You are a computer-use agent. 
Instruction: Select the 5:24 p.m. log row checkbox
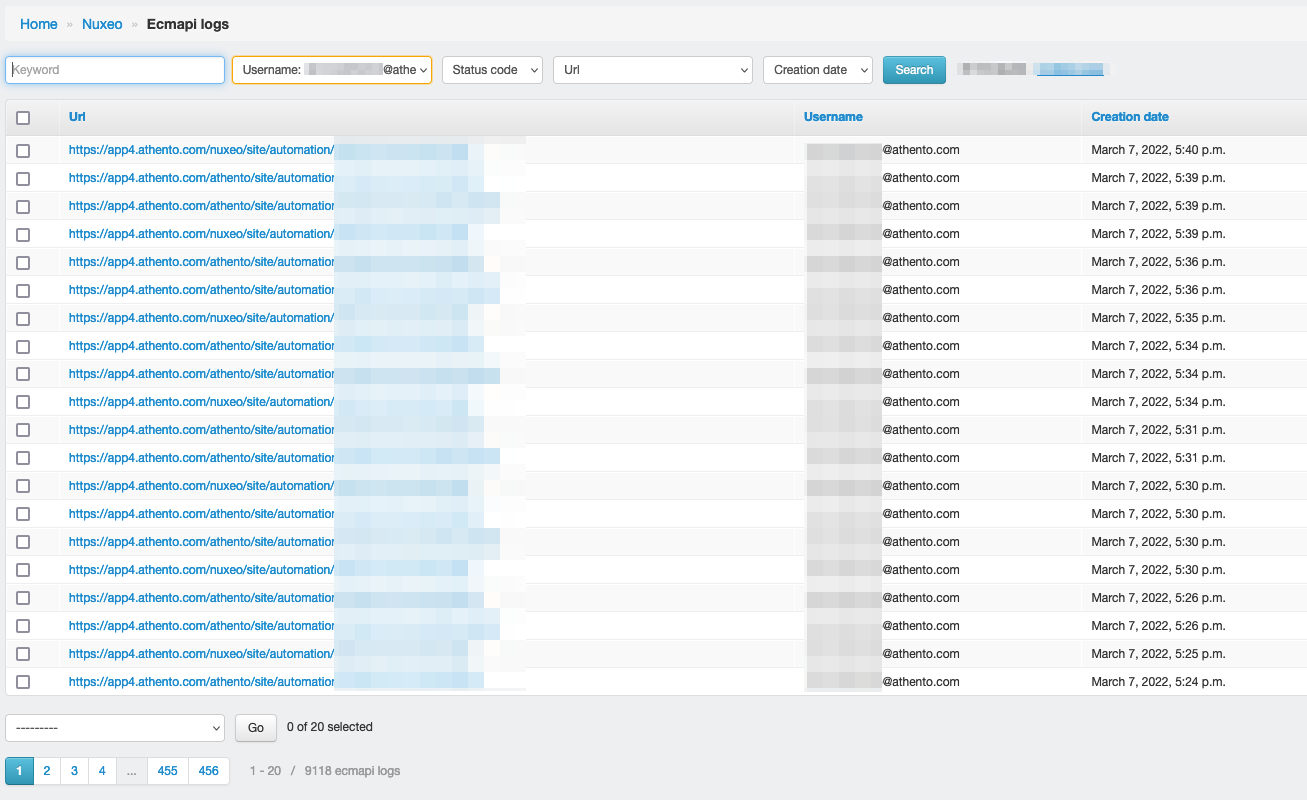[x=23, y=682]
